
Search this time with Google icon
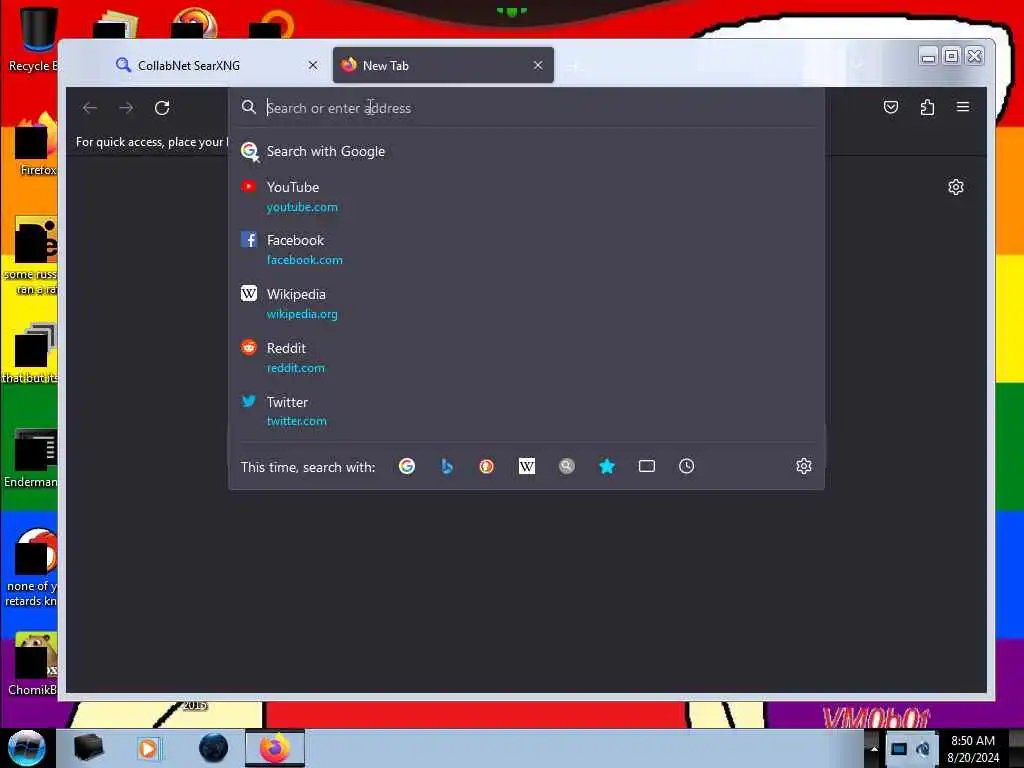click(407, 466)
